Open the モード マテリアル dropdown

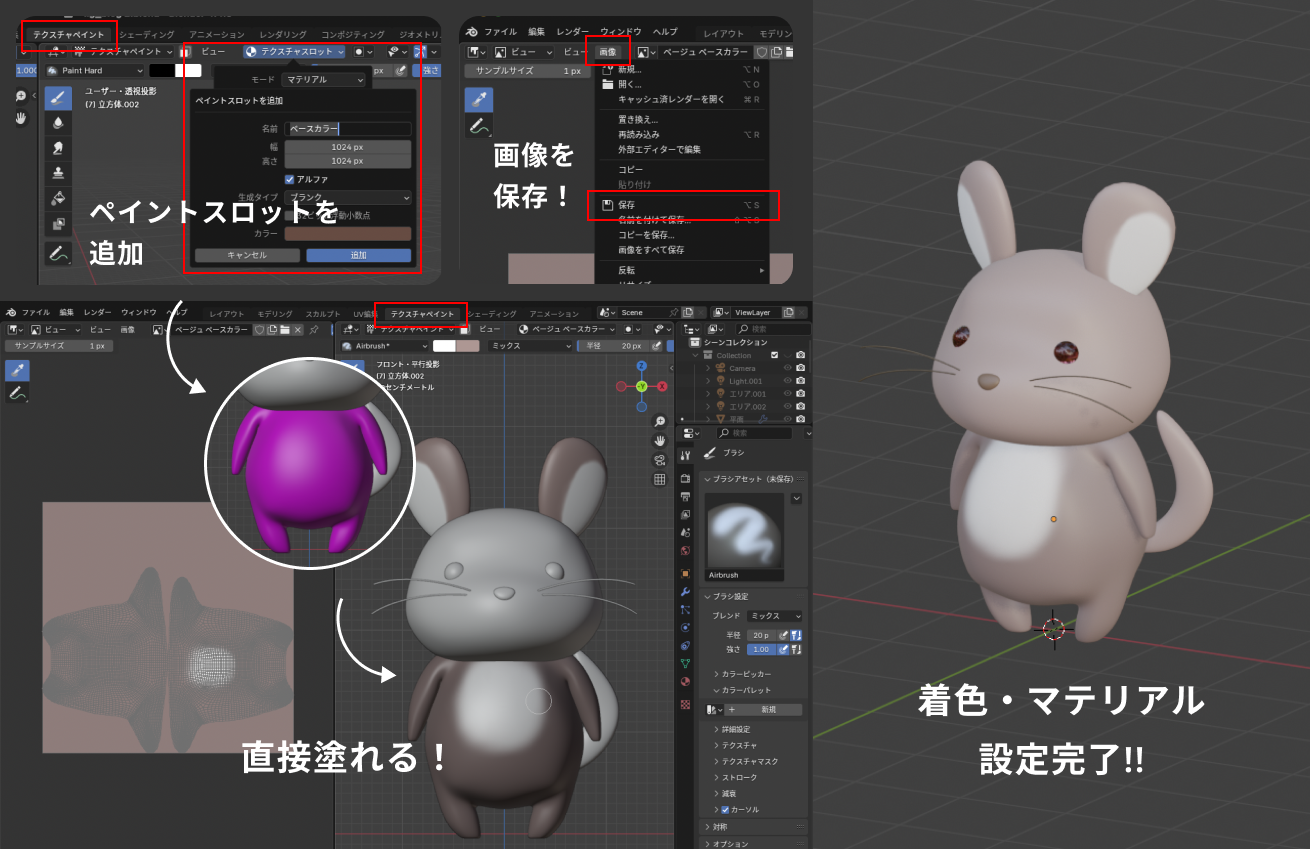pos(323,79)
